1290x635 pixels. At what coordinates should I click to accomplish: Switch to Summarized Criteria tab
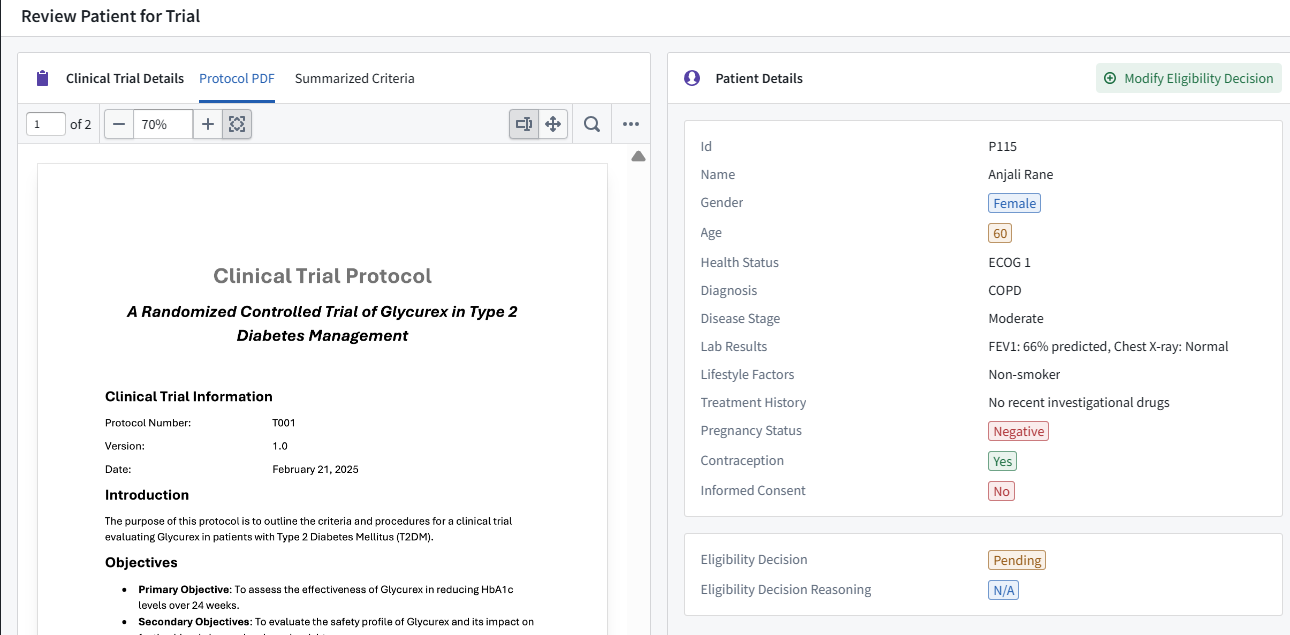tap(355, 78)
